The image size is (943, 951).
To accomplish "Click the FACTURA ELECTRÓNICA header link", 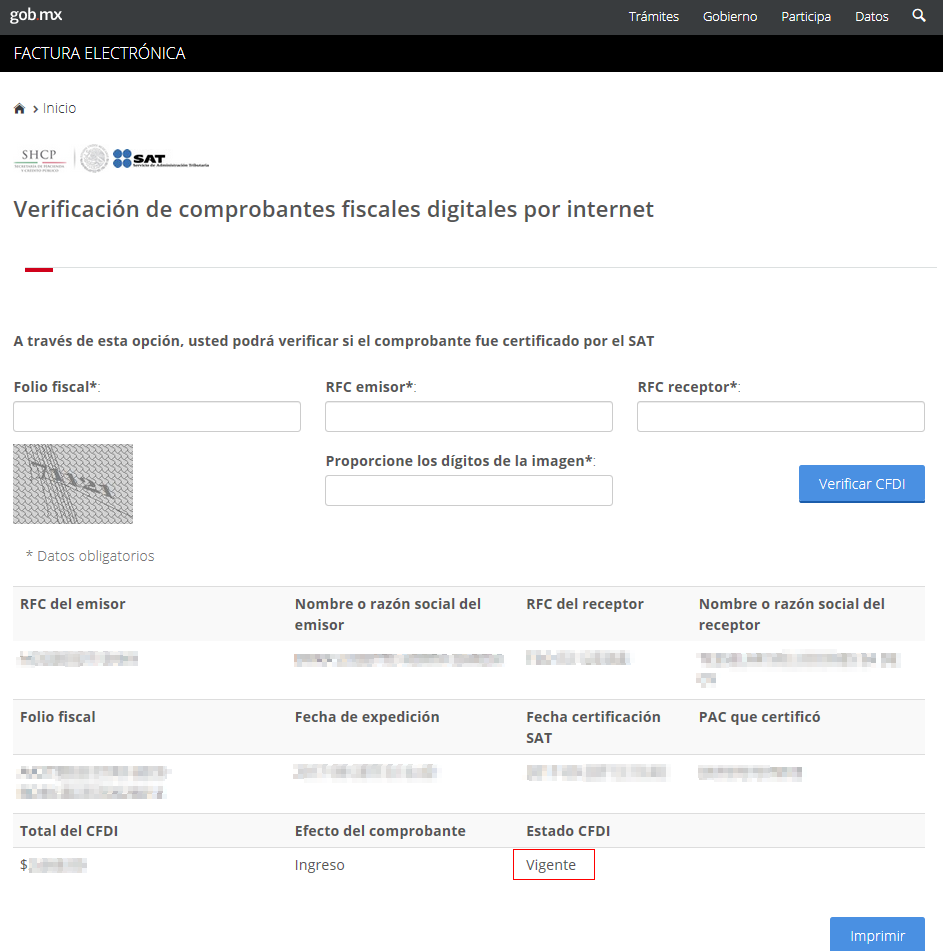I will [x=97, y=52].
